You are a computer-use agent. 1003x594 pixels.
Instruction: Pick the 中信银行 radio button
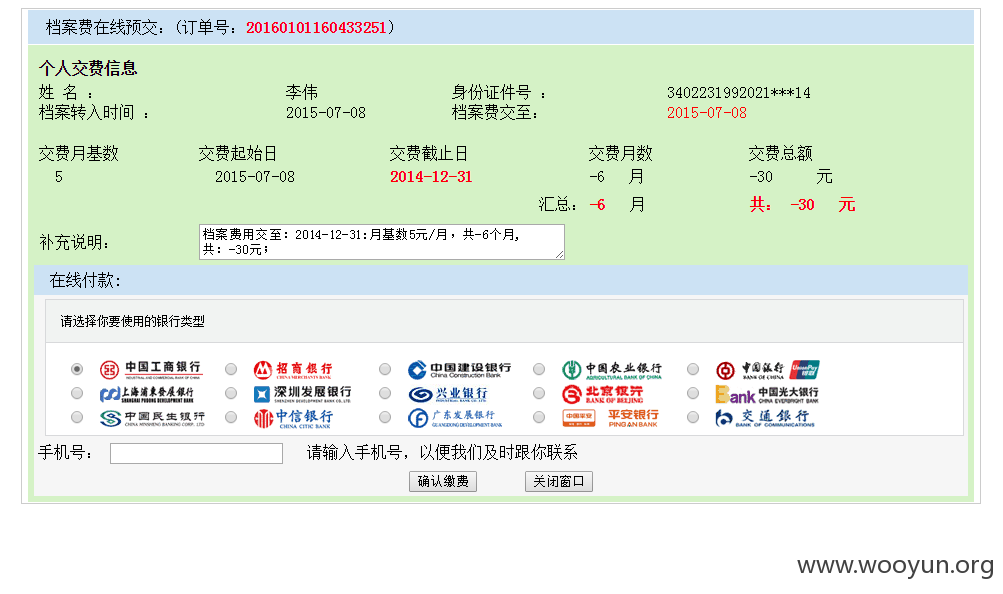[231, 418]
